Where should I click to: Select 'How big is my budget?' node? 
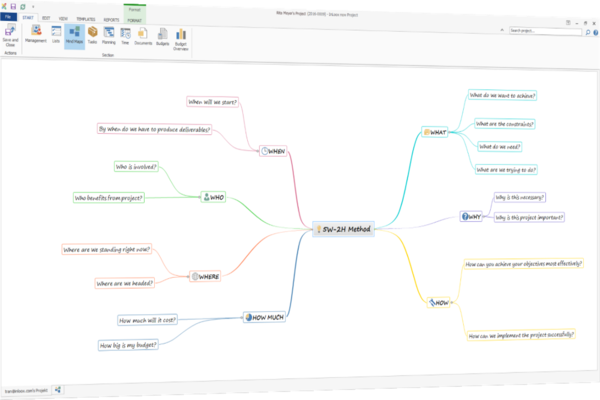pyautogui.click(x=128, y=345)
